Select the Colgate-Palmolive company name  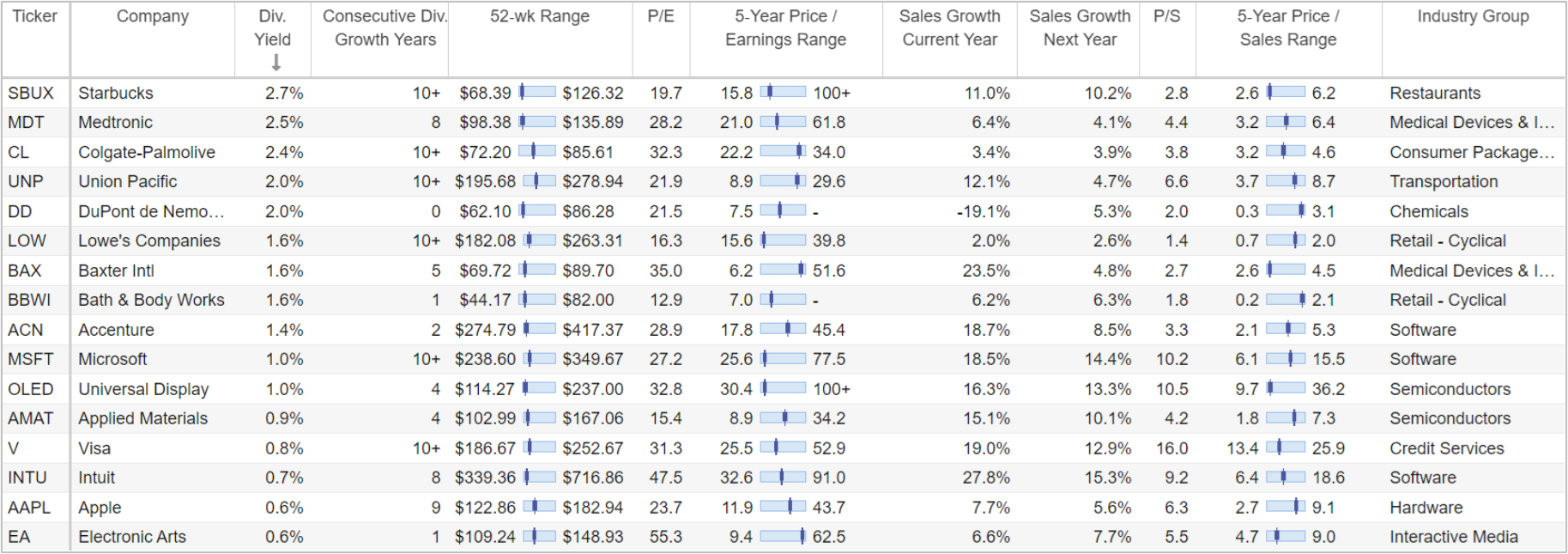click(147, 152)
